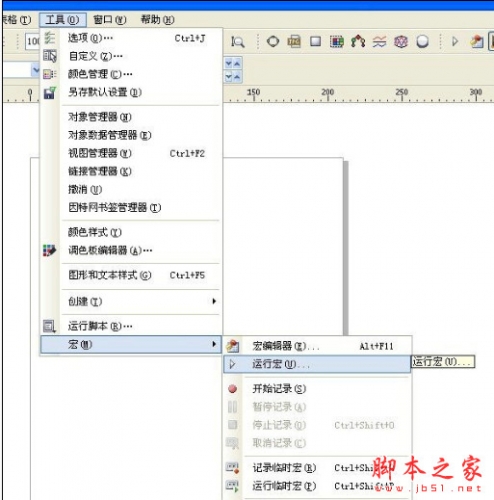Open the 帮助(H) menu
This screenshot has width=494, height=500.
point(157,20)
